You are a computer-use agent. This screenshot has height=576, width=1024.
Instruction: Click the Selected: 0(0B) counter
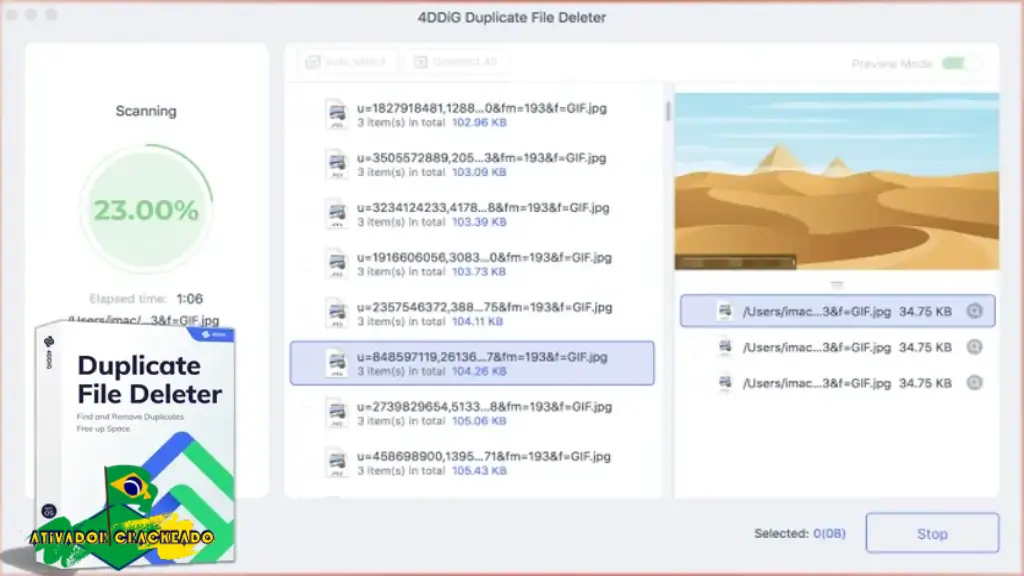tap(800, 534)
